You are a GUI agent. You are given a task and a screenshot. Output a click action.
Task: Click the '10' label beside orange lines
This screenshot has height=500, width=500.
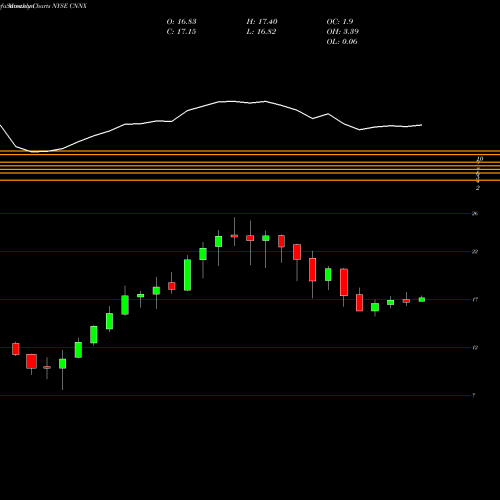tap(480, 159)
